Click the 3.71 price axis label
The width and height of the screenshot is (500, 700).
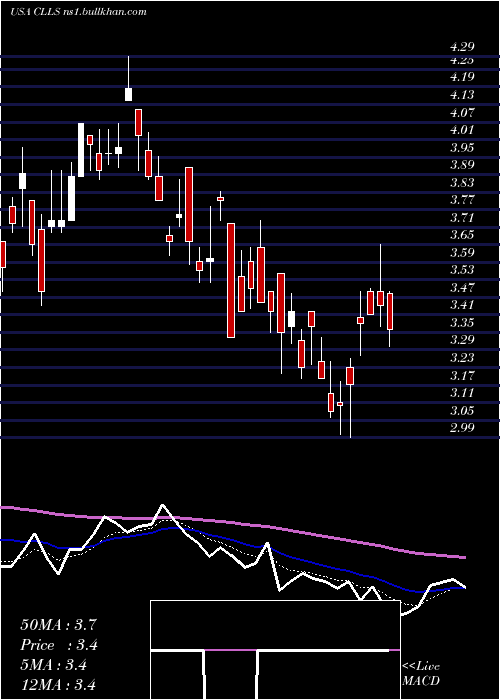tap(462, 217)
